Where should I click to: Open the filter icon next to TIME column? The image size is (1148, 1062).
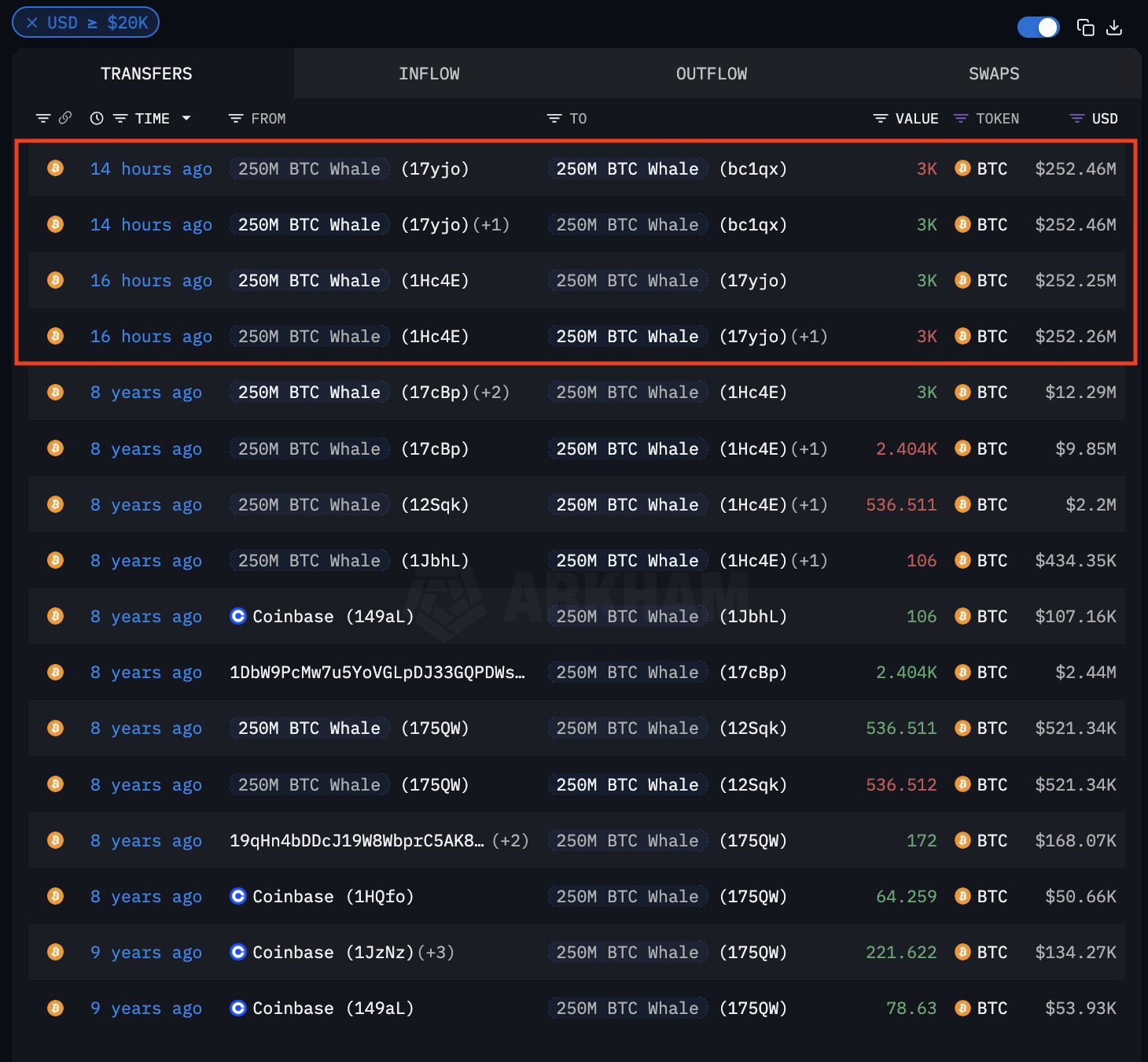coord(121,118)
